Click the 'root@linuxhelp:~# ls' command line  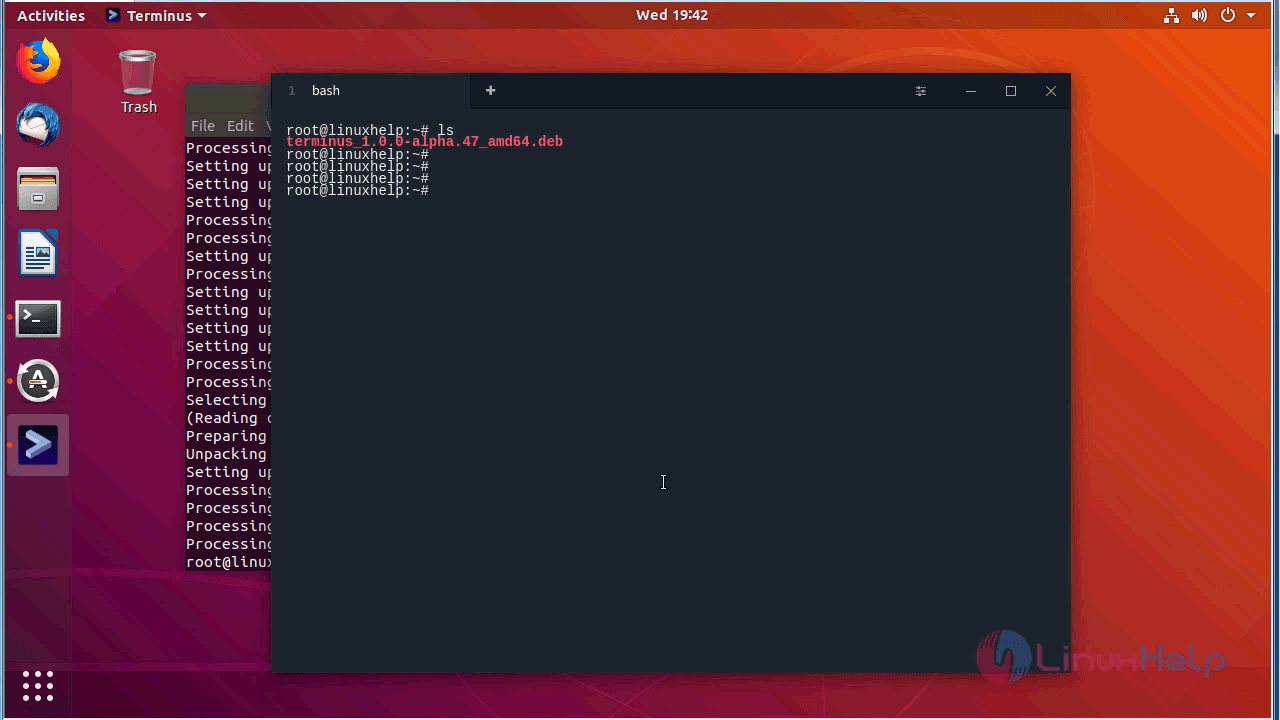click(x=370, y=130)
